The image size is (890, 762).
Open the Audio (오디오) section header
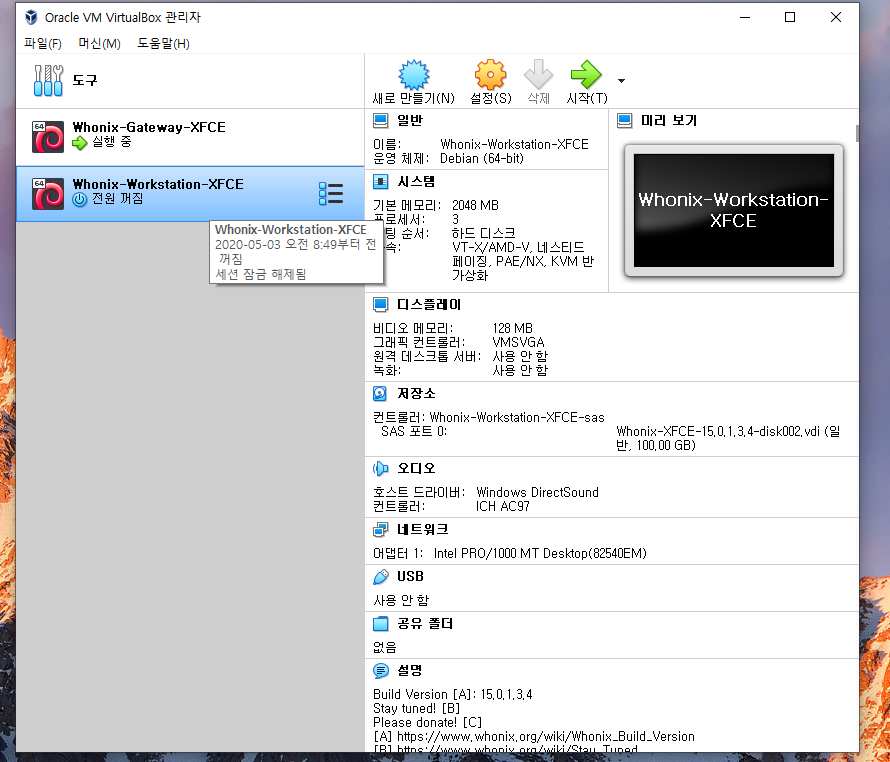pos(416,468)
